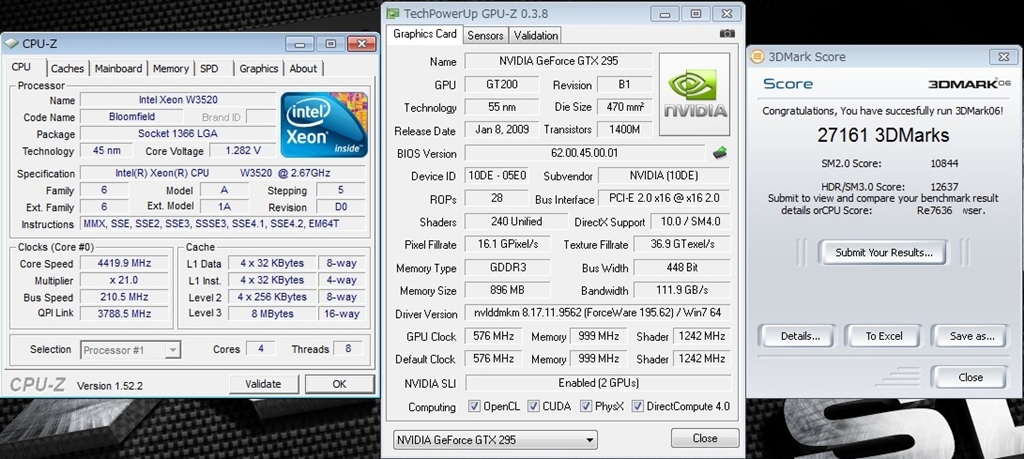Click the NVIDIA SLI value Enabled (2 GPUs)
This screenshot has height=459, width=1024.
(598, 383)
